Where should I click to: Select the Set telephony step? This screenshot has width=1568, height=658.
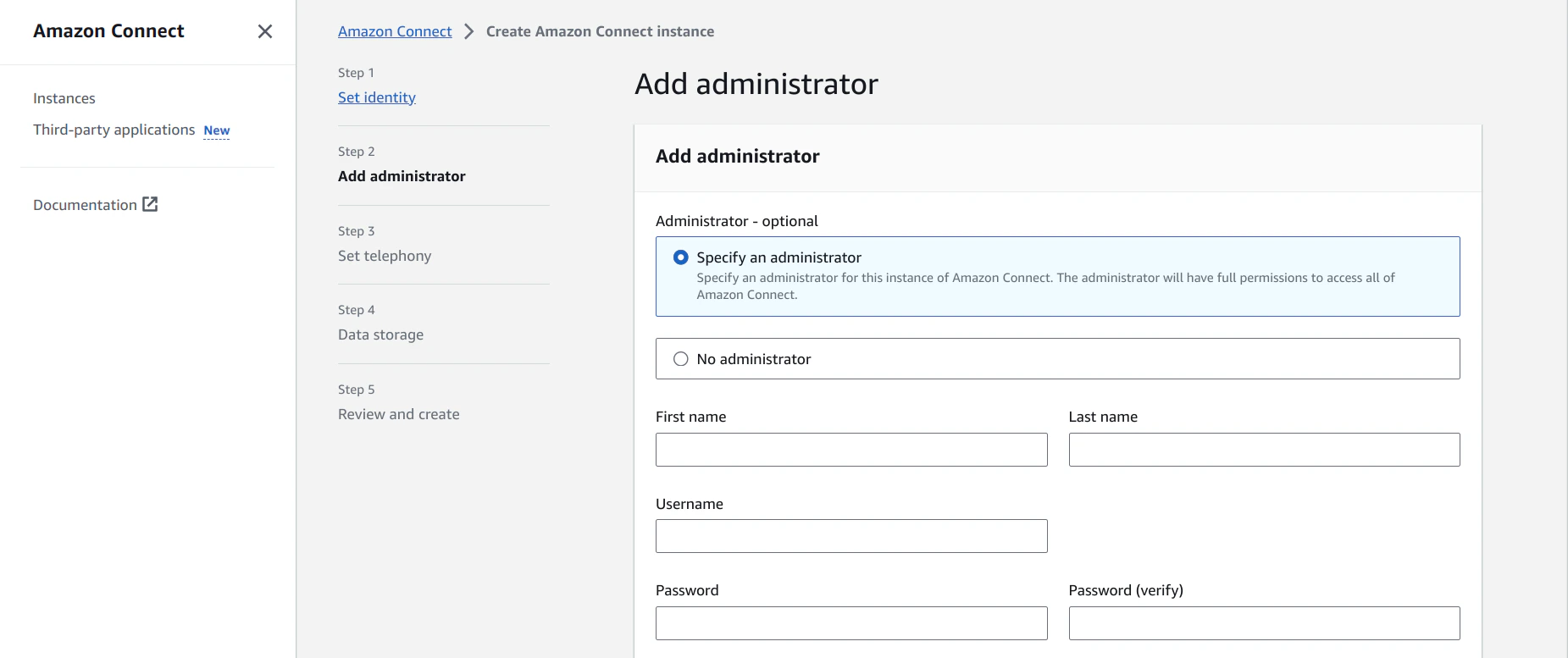(x=385, y=256)
